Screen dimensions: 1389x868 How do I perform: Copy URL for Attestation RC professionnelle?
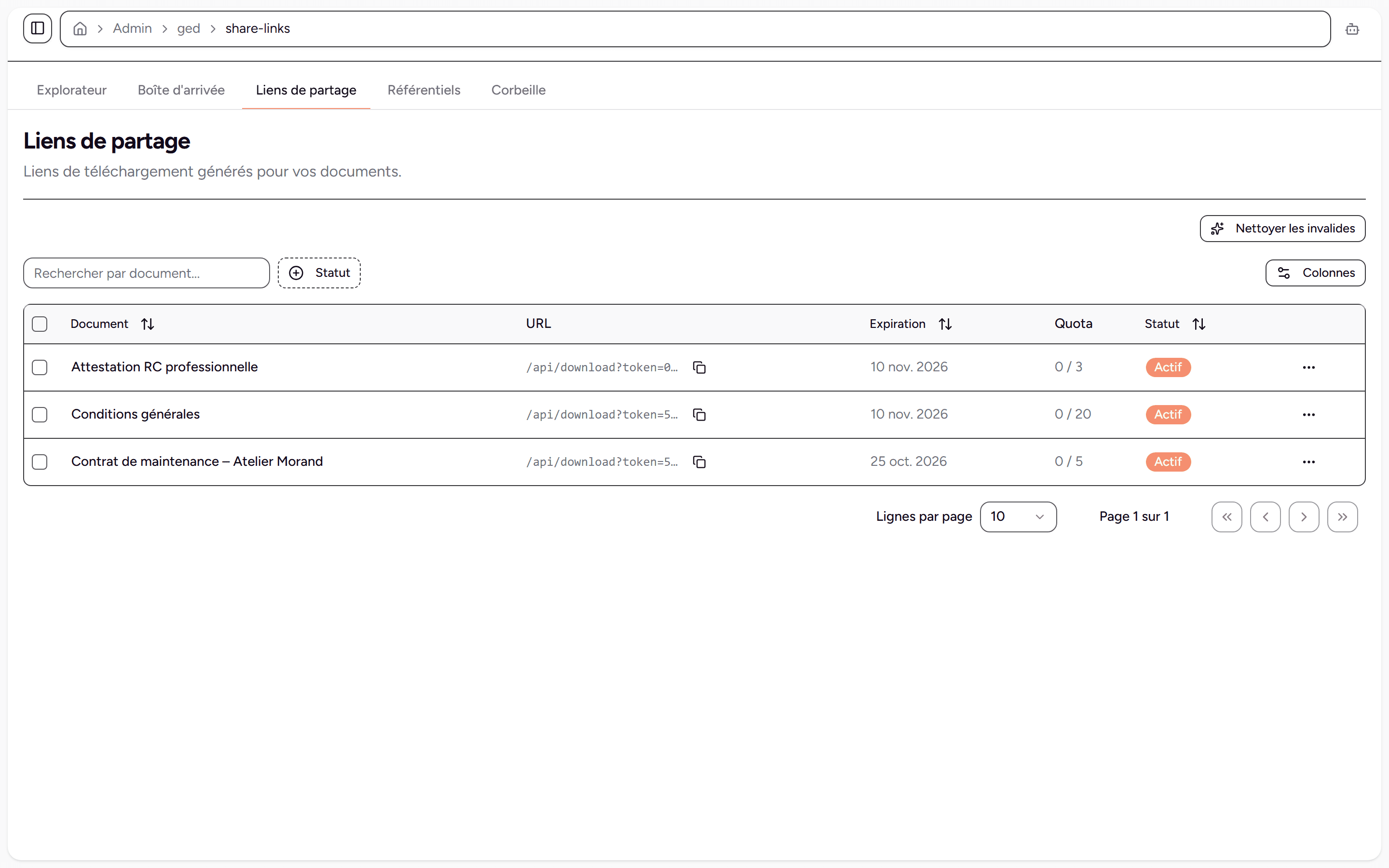tap(699, 367)
